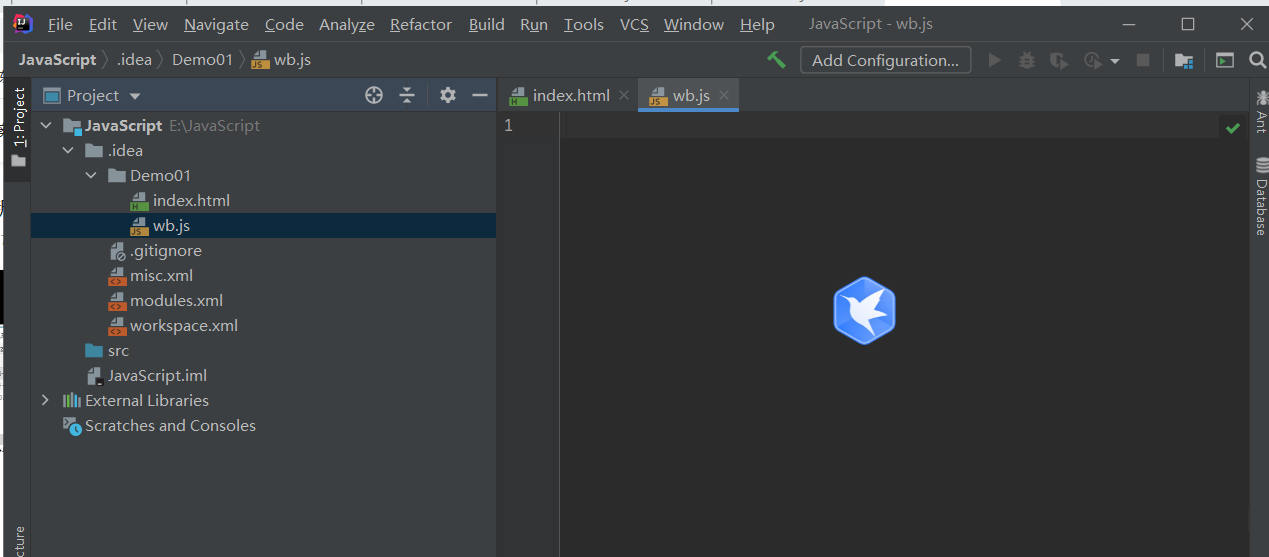Open the Run menu
Image resolution: width=1269 pixels, height=557 pixels.
click(x=534, y=24)
